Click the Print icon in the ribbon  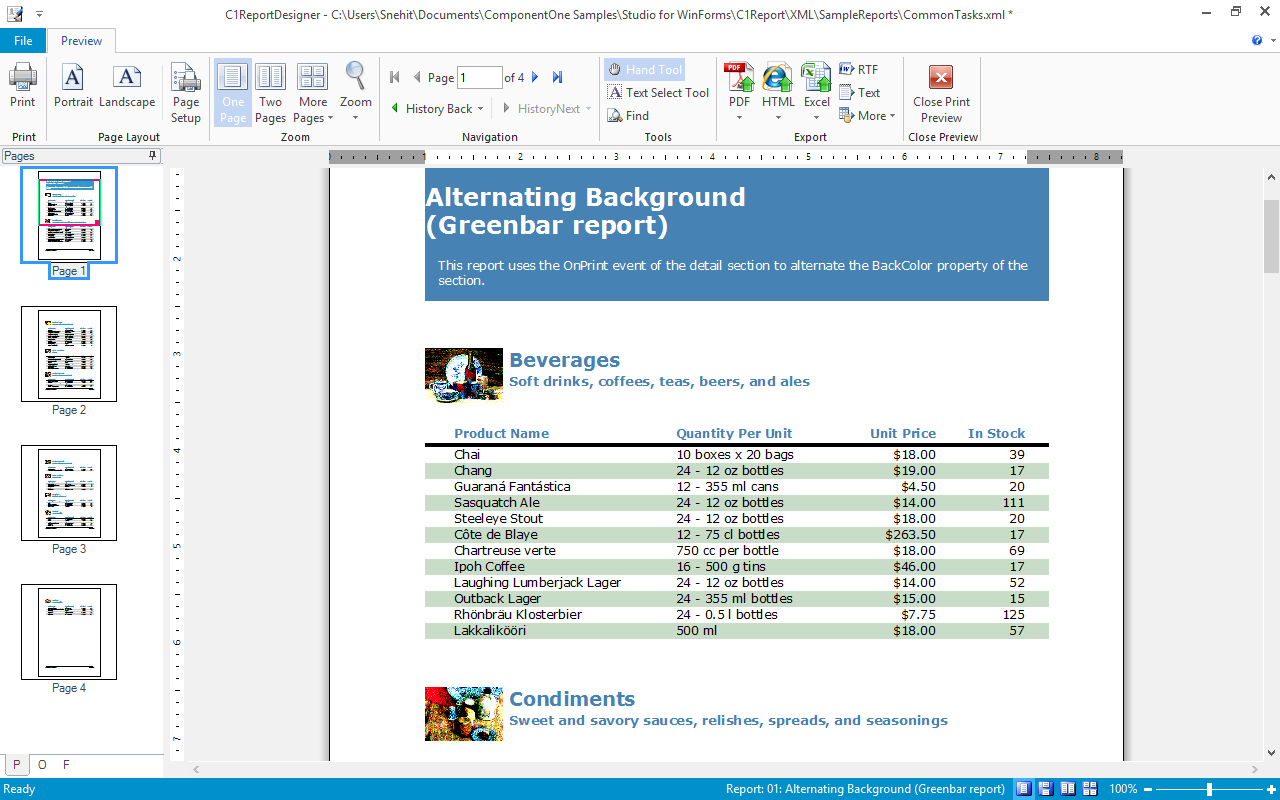[x=22, y=86]
